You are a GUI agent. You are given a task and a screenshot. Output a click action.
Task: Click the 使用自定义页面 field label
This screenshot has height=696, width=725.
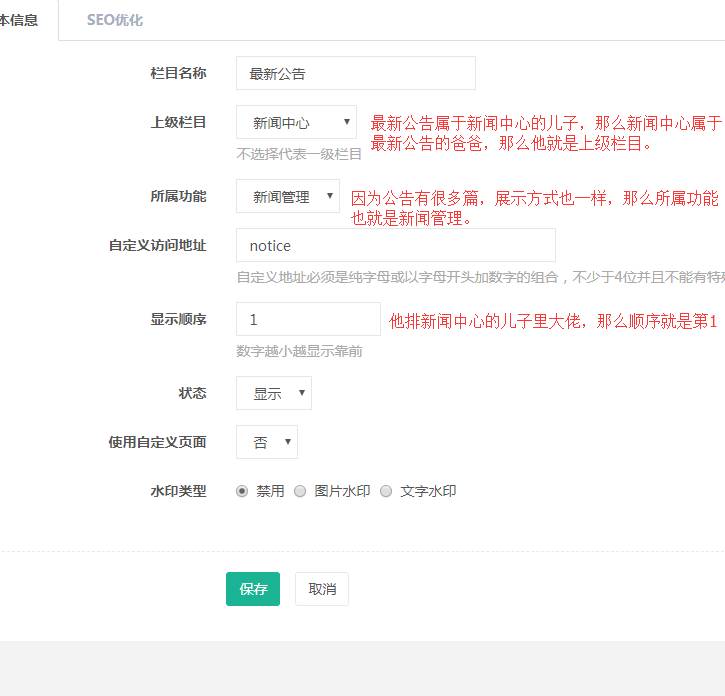(x=157, y=441)
